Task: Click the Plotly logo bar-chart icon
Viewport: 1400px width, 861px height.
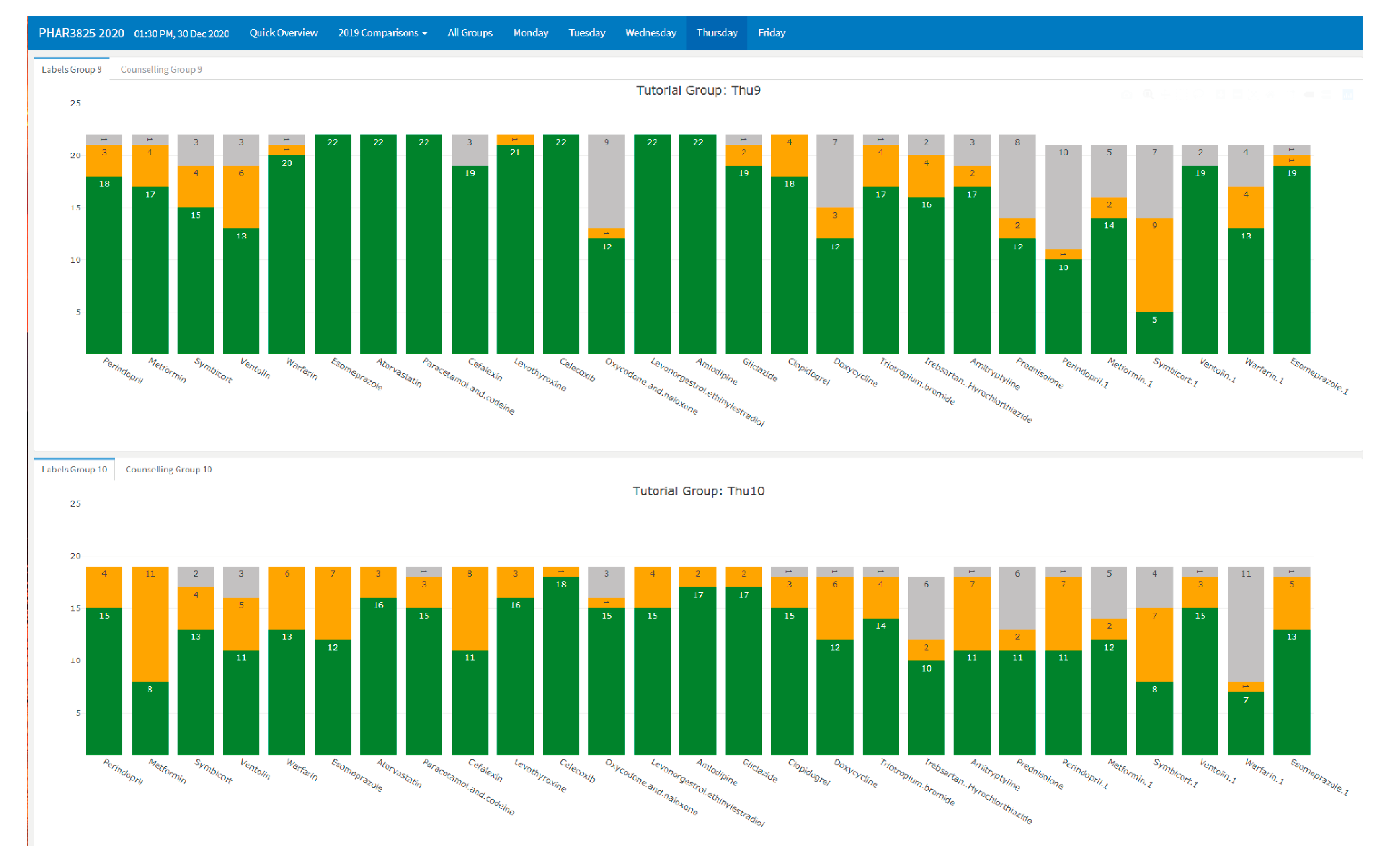Action: (1348, 94)
